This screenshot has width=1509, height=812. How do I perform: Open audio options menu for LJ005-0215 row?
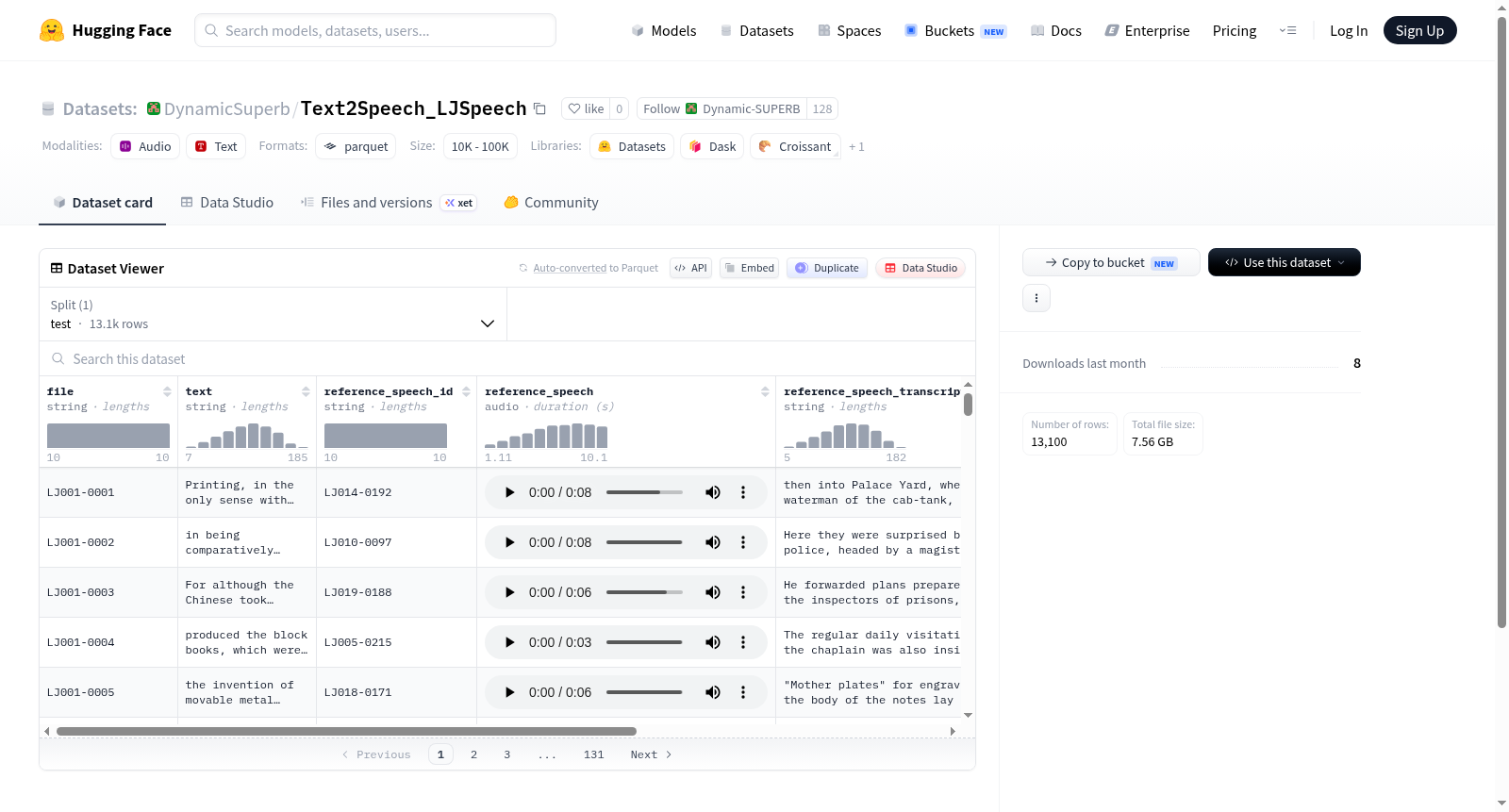pos(743,642)
